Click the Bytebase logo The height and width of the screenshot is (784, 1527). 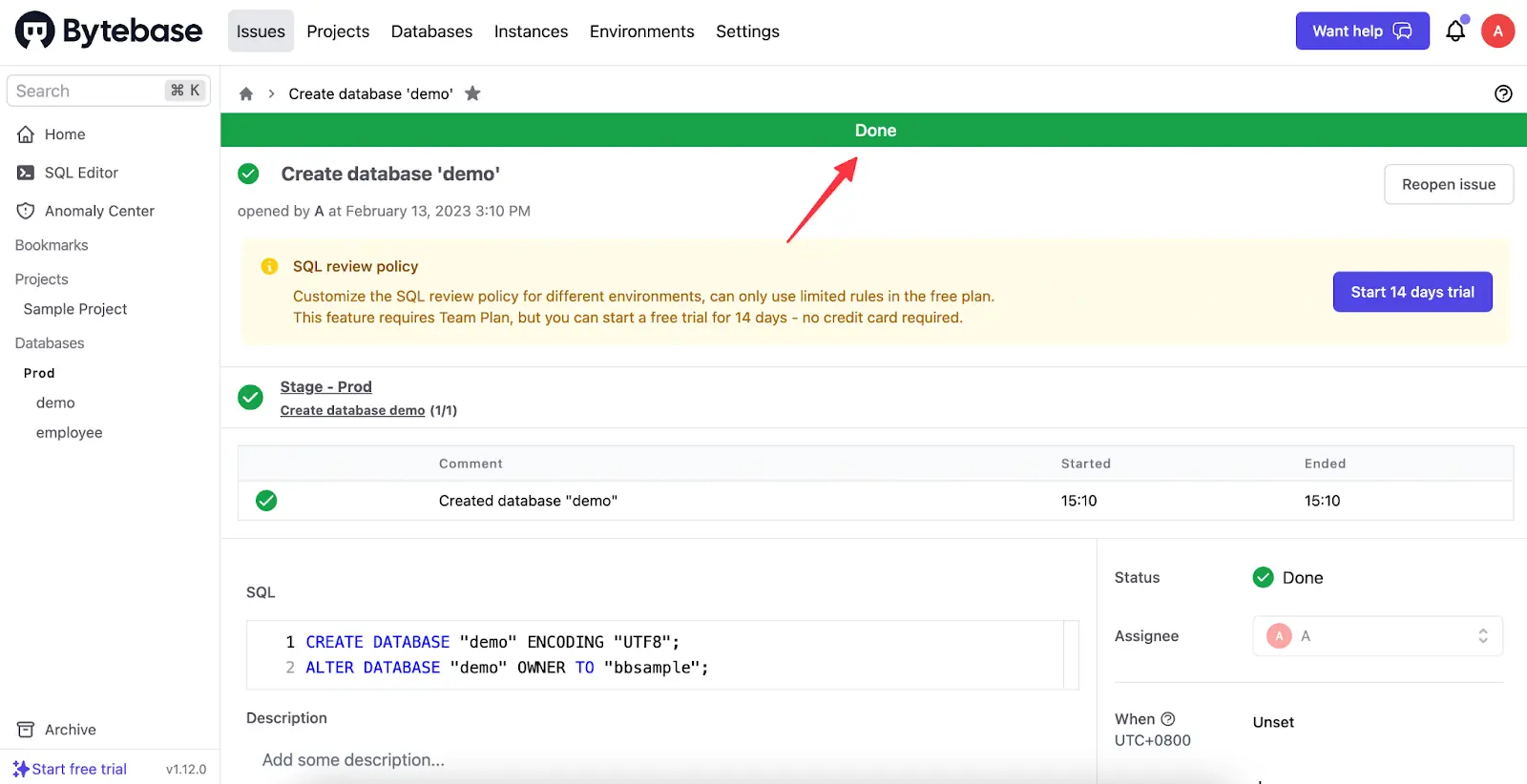pyautogui.click(x=109, y=31)
